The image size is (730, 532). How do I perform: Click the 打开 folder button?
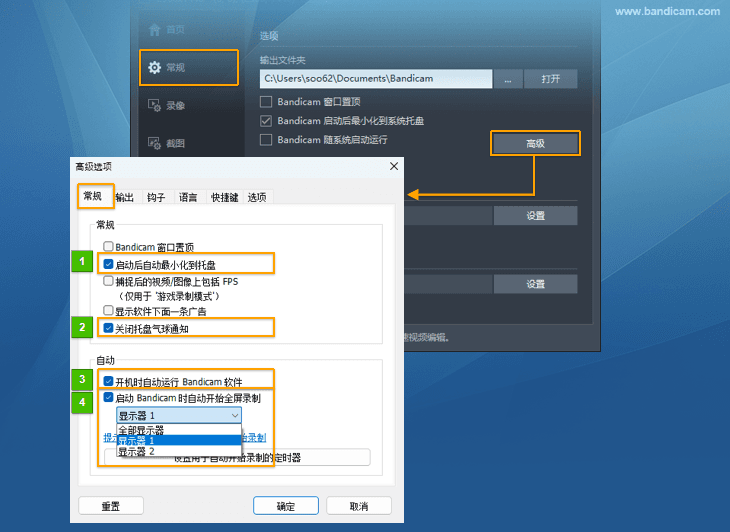(551, 79)
